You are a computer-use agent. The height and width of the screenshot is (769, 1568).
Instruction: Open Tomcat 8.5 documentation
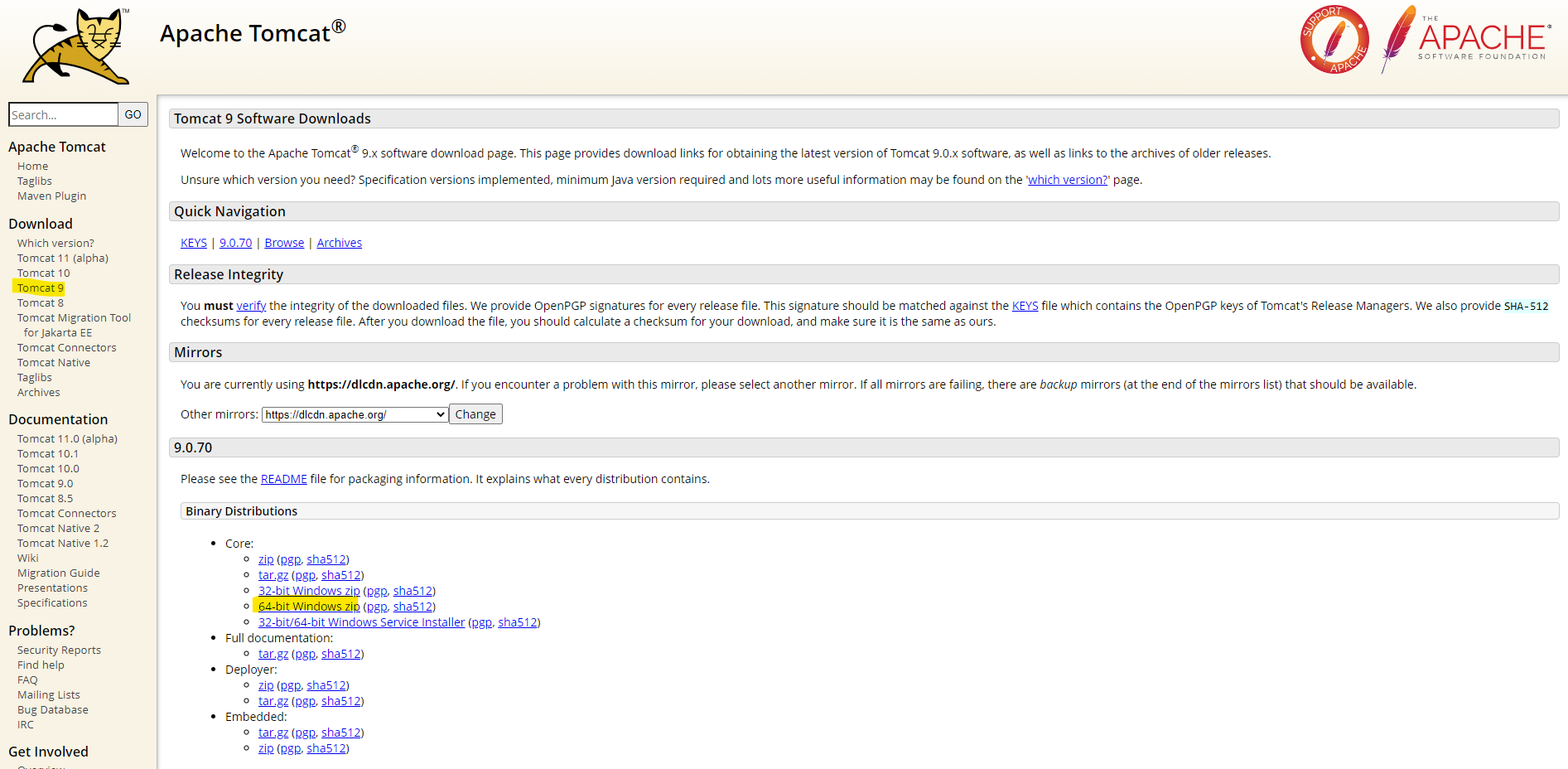46,499
